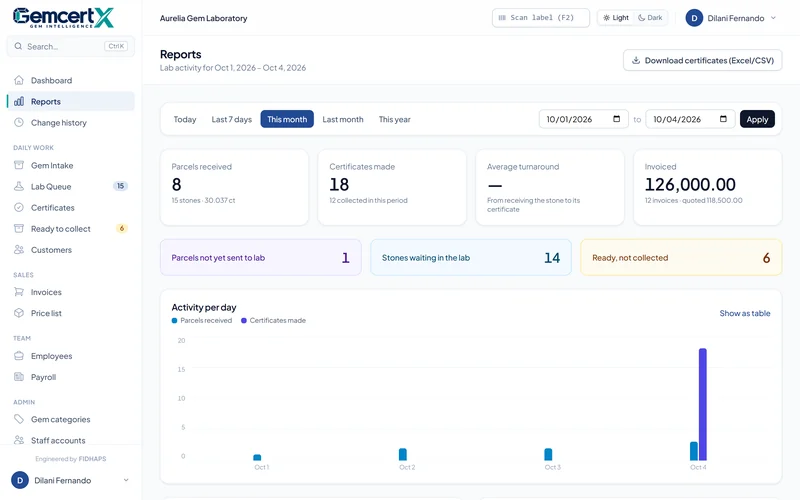Click the Customers people icon
This screenshot has width=800, height=500.
pyautogui.click(x=19, y=250)
